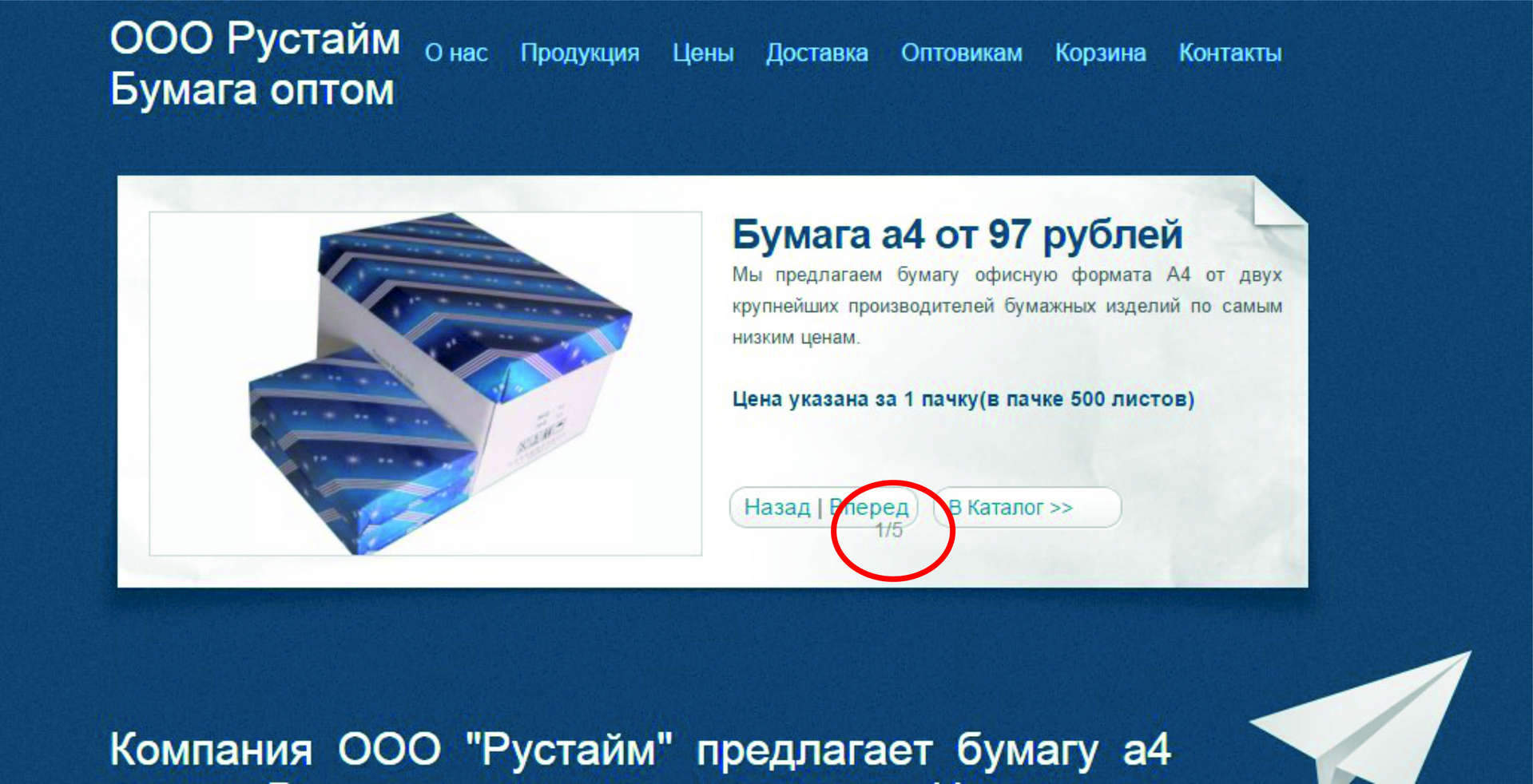This screenshot has width=1533, height=784.
Task: Click the folded page corner of the banner
Action: (1280, 201)
